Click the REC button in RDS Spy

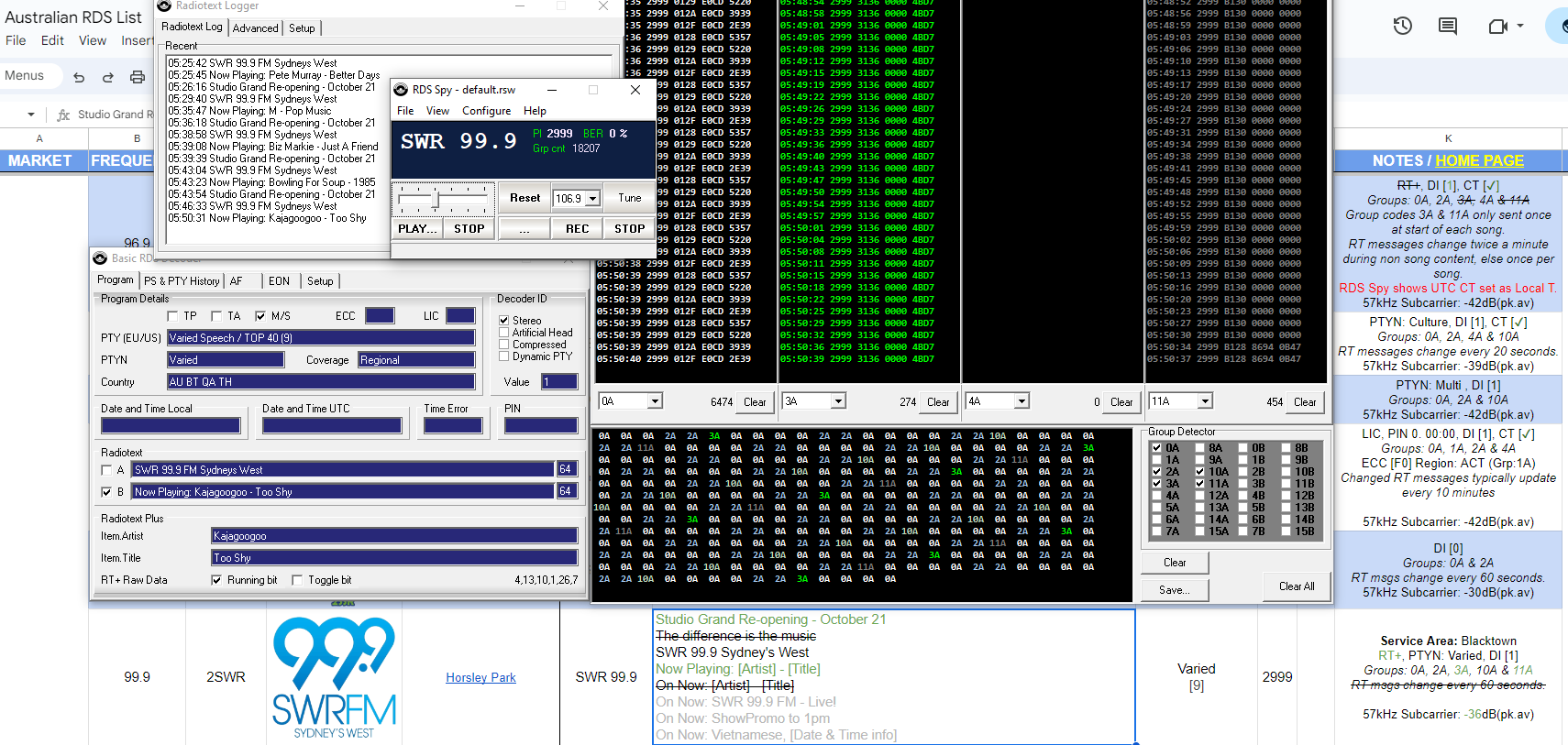click(578, 229)
